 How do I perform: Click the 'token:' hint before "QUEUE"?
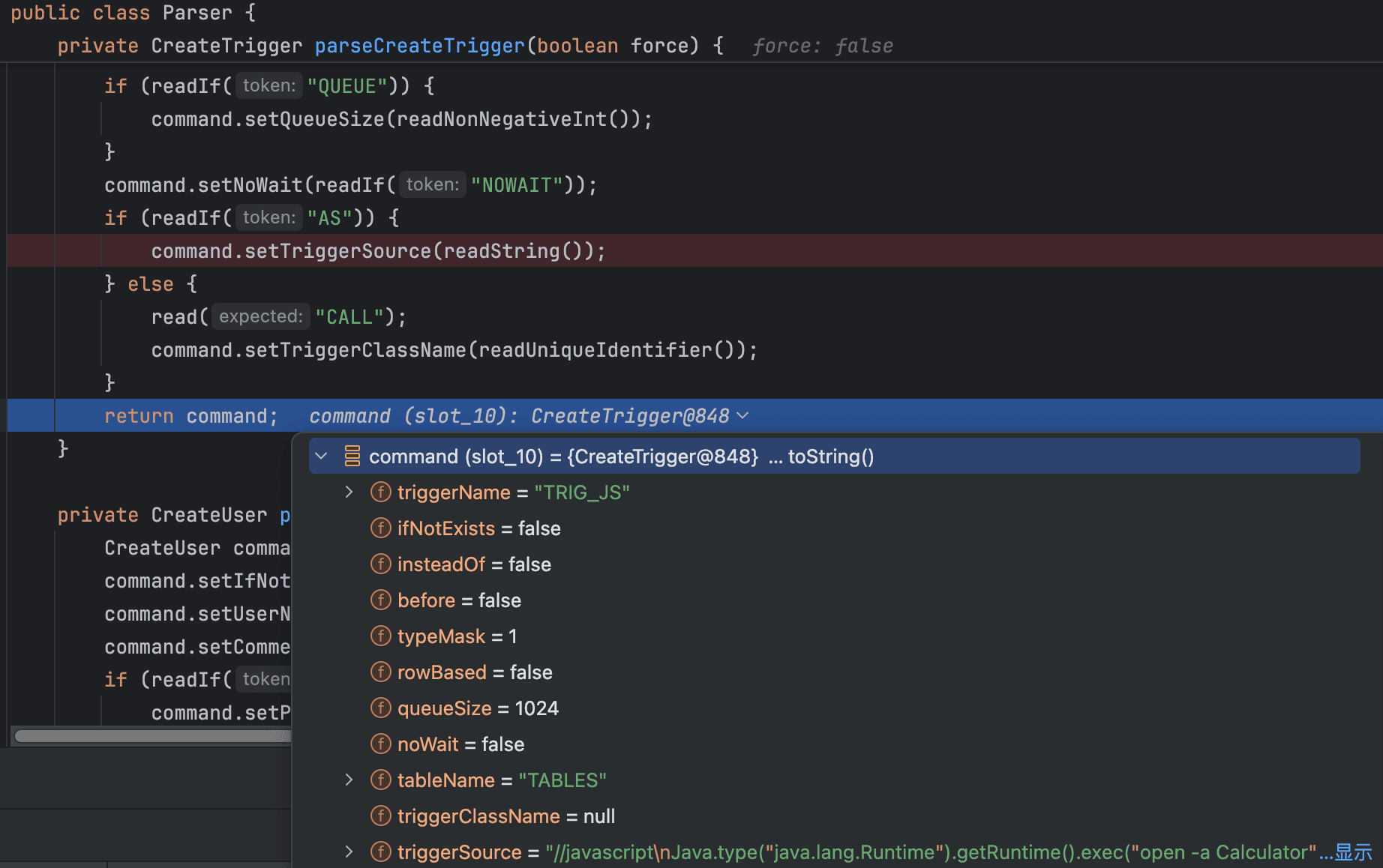[x=269, y=85]
